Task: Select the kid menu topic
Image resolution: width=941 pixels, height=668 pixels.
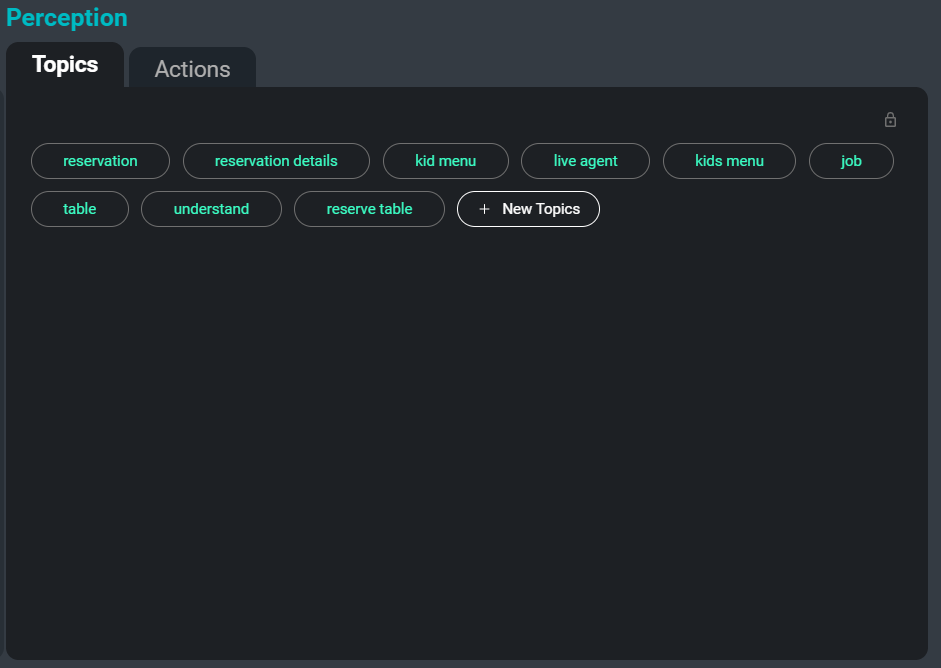Action: 445,160
